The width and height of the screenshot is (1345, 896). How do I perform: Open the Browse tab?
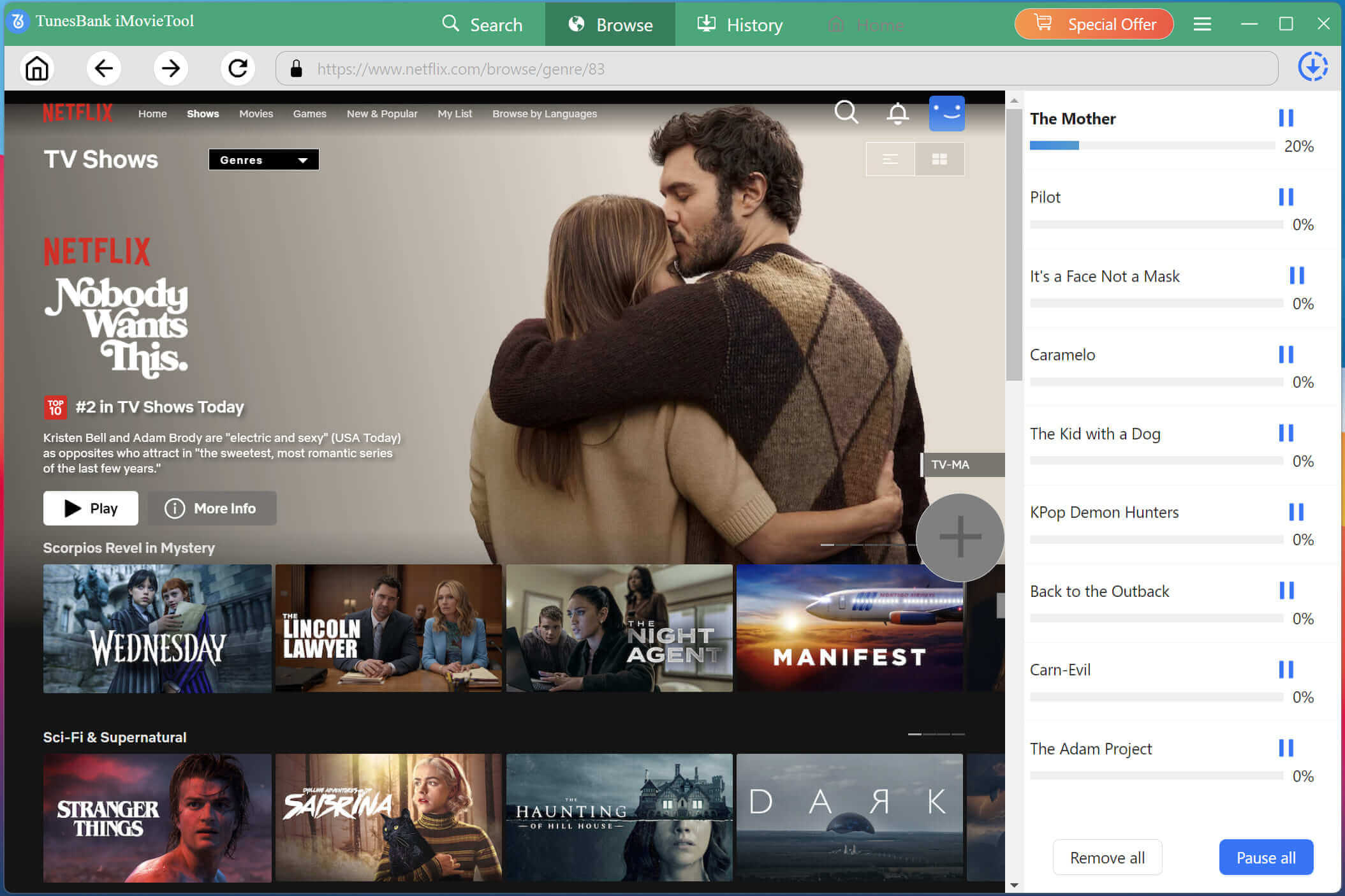610,24
